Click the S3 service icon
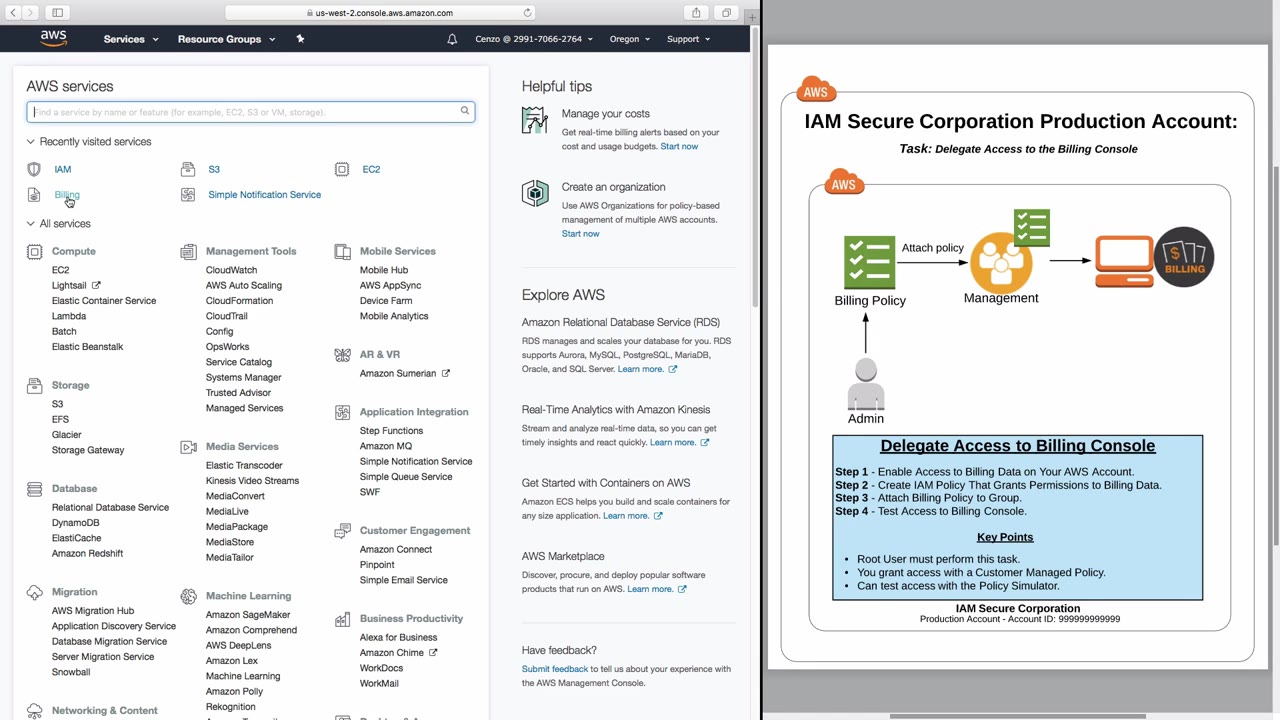1280x720 pixels. [187, 169]
